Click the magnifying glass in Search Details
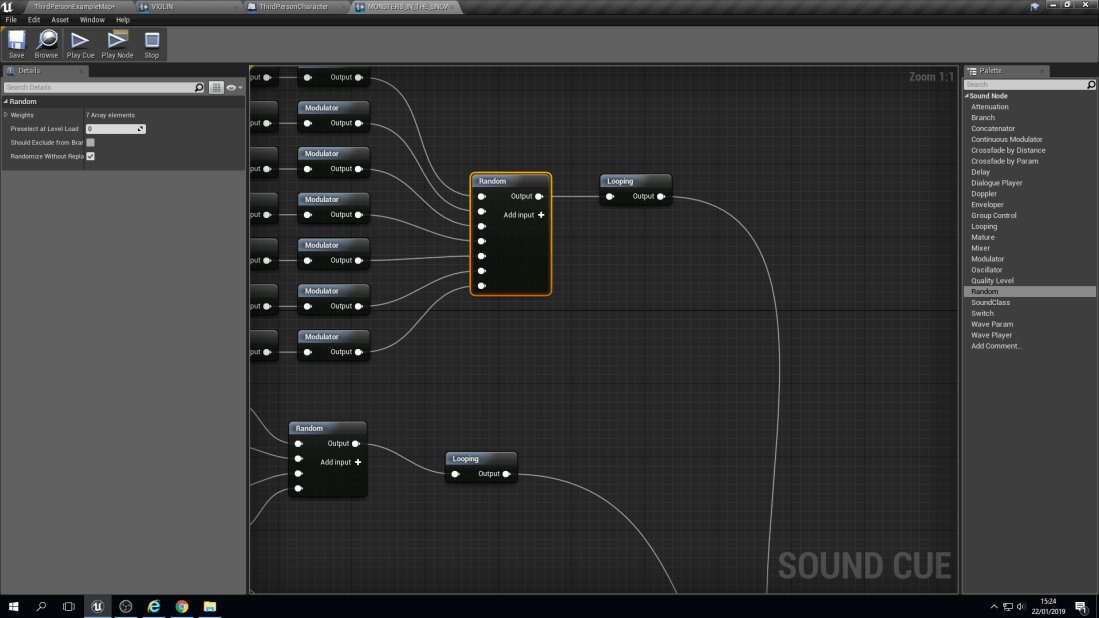 (x=200, y=87)
